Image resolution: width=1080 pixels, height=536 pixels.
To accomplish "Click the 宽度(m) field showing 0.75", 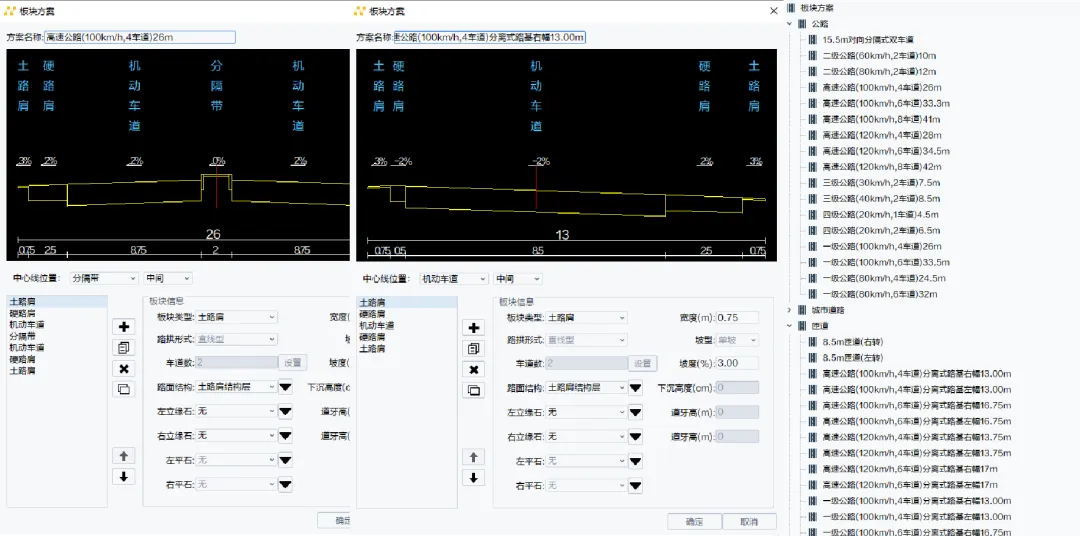I will pyautogui.click(x=737, y=318).
